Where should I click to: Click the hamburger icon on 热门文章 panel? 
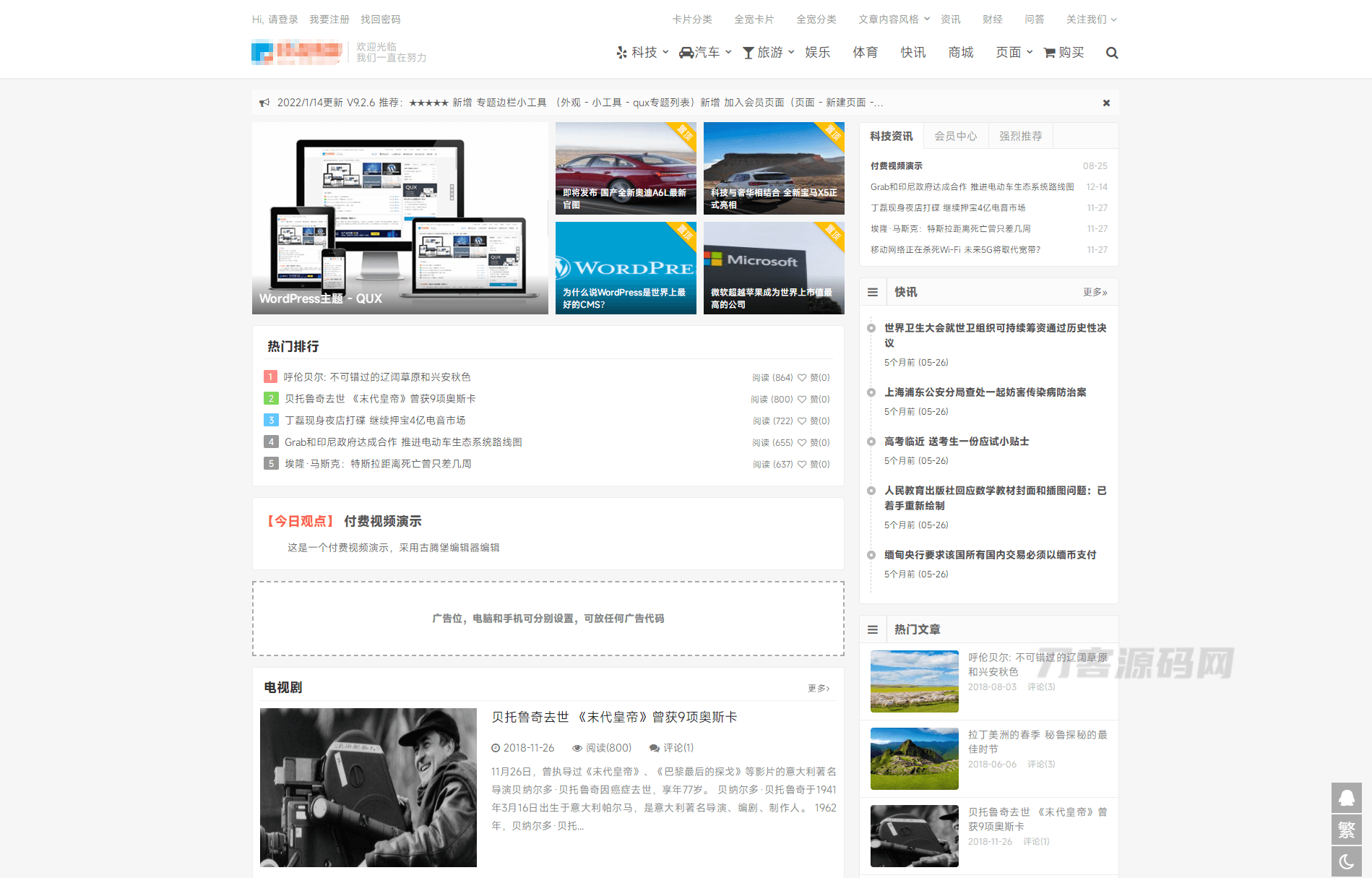click(x=872, y=629)
